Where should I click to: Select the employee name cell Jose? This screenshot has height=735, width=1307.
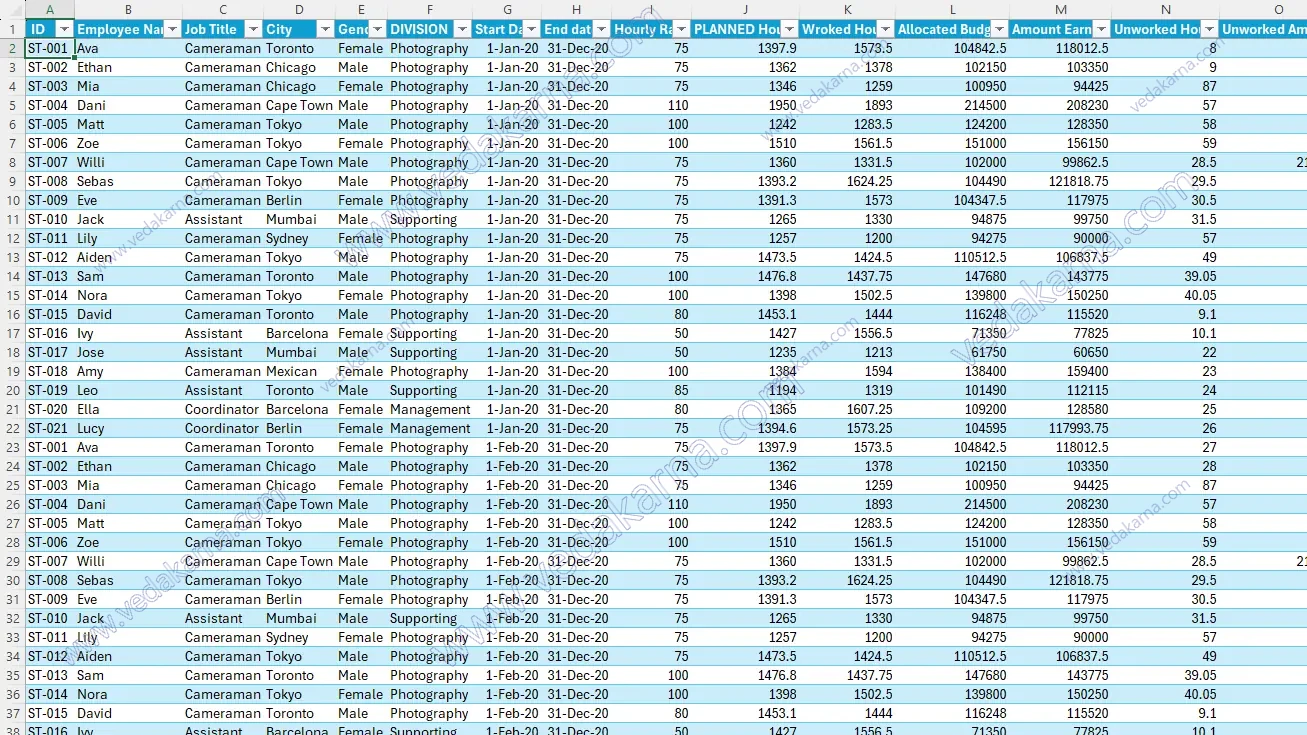point(129,352)
